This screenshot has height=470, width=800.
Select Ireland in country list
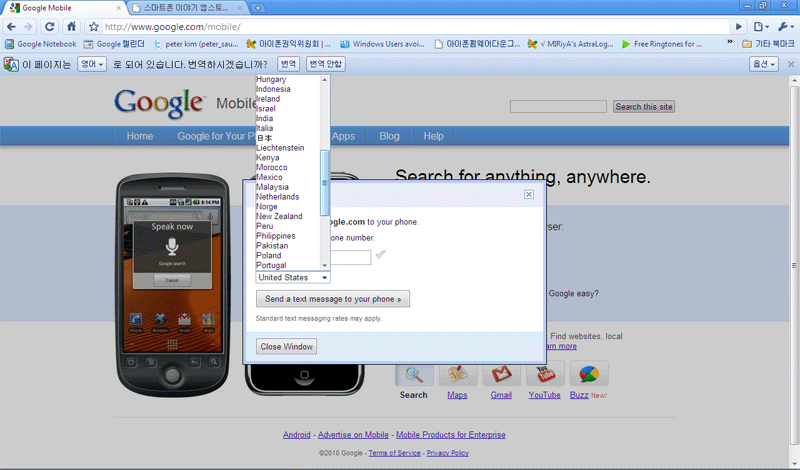[268, 99]
